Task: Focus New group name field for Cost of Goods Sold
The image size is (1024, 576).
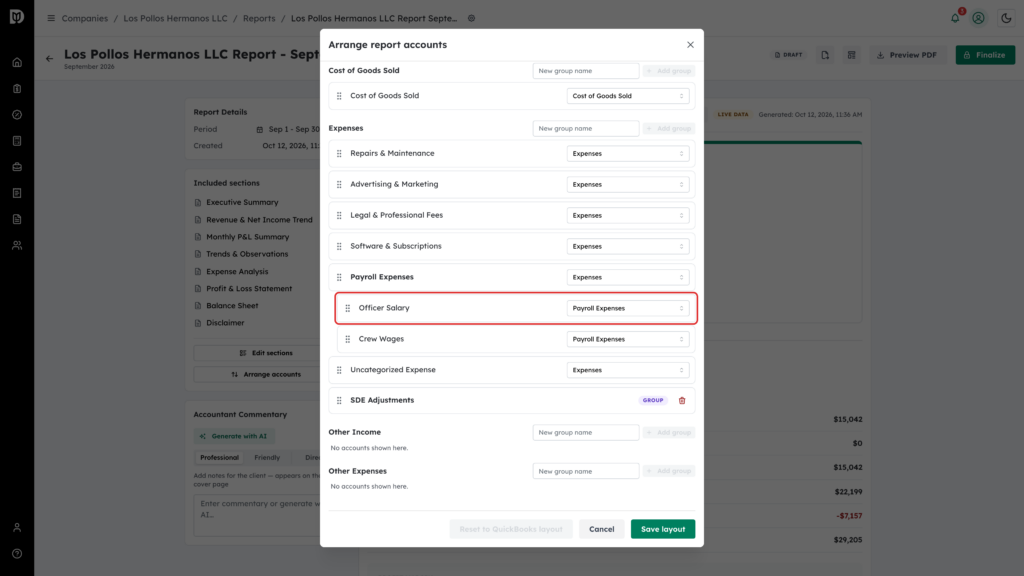Action: [x=586, y=71]
